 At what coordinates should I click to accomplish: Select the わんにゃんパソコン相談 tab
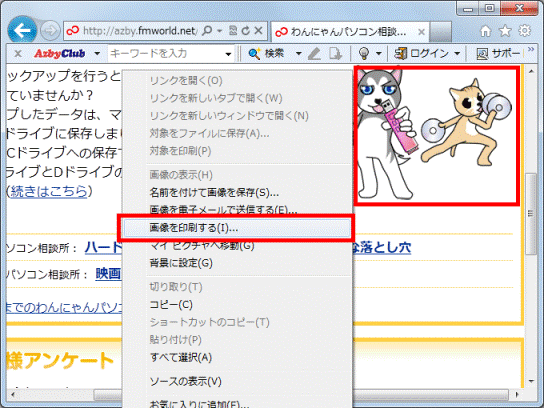350,32
